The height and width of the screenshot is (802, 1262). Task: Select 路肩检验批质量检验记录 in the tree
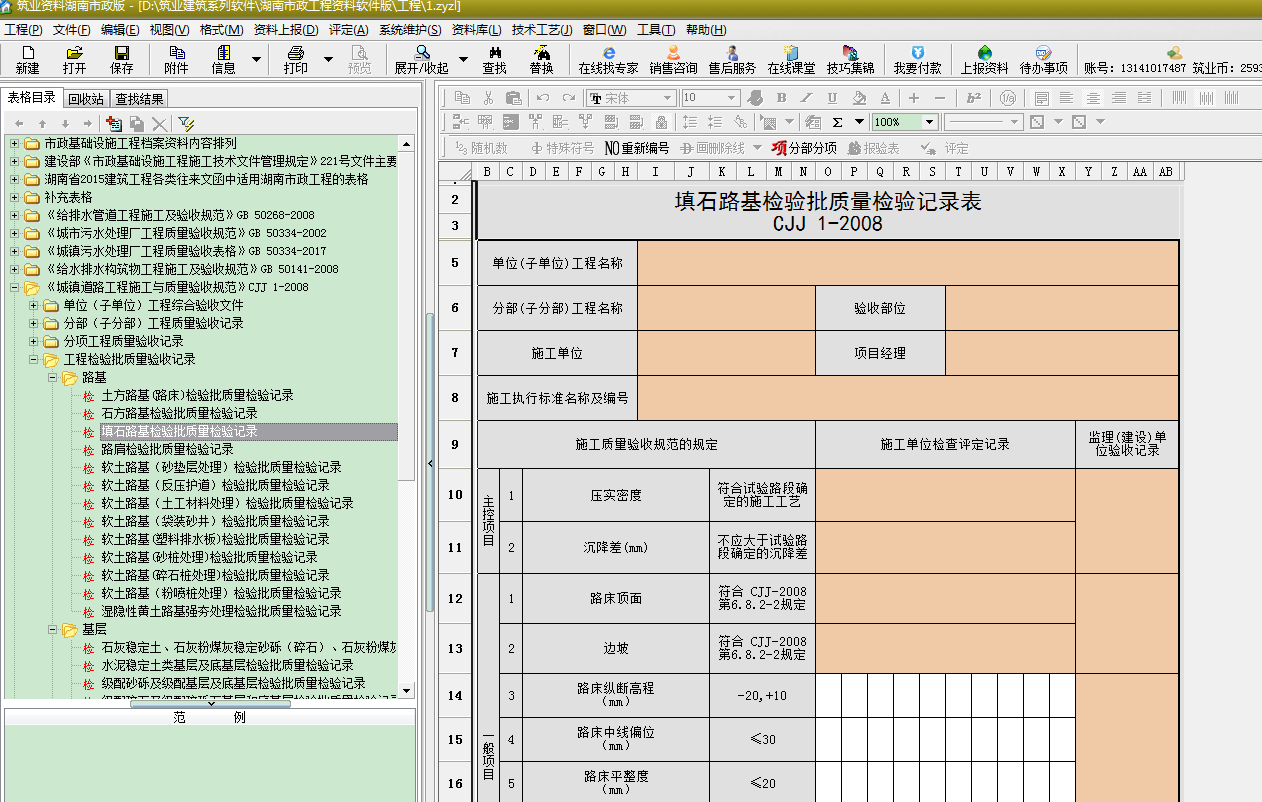[167, 450]
